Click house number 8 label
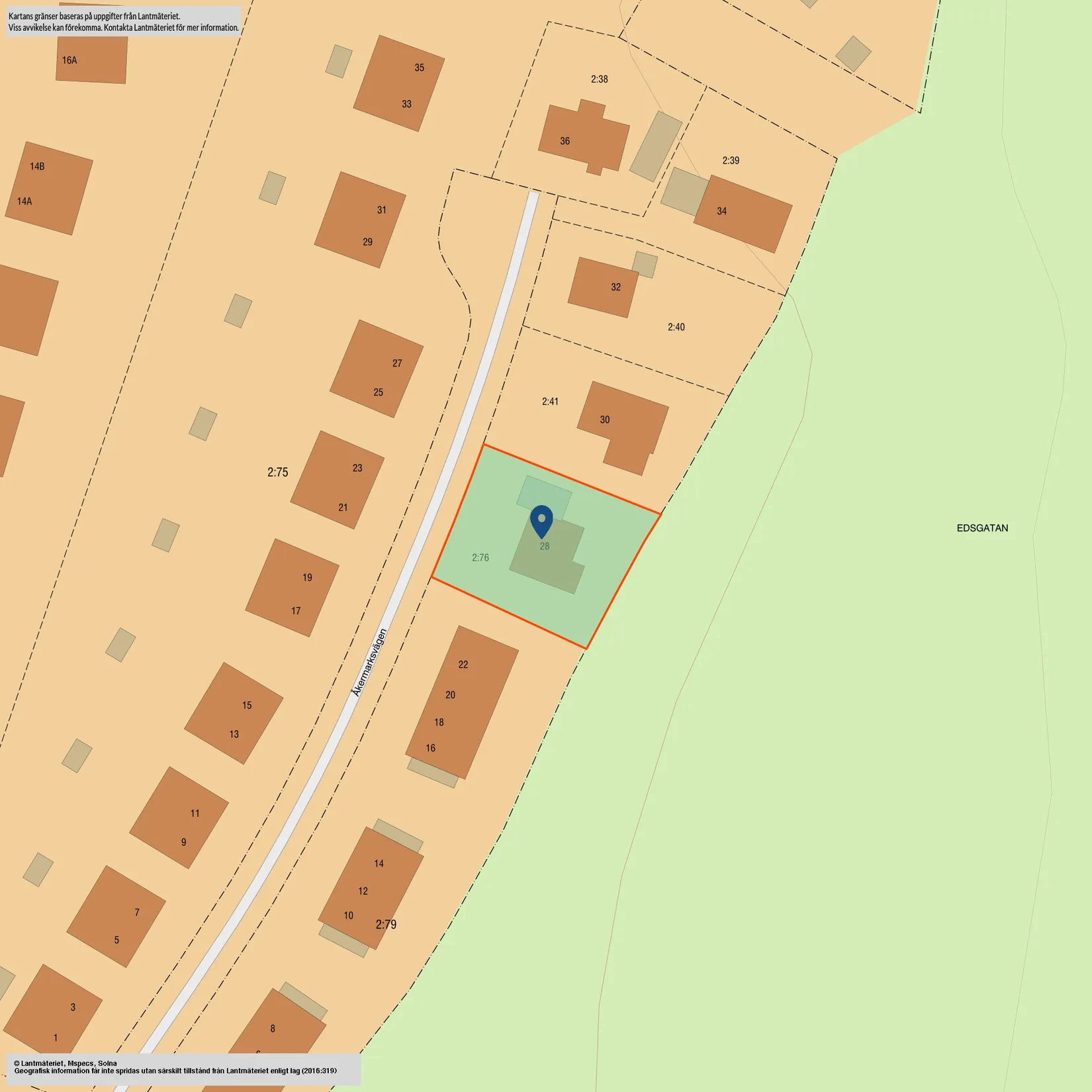The image size is (1092, 1092). 273,1028
